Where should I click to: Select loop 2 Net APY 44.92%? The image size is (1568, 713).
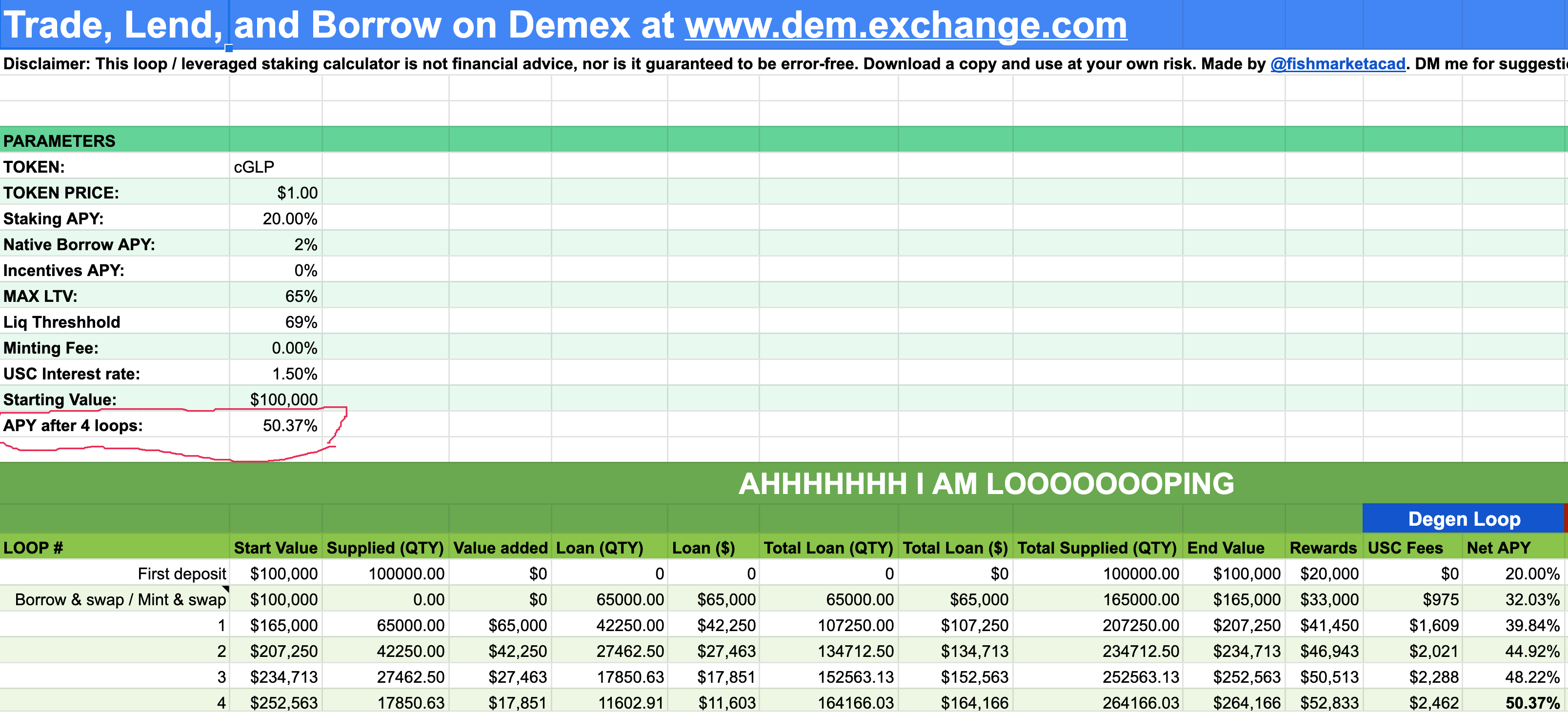click(x=1514, y=651)
